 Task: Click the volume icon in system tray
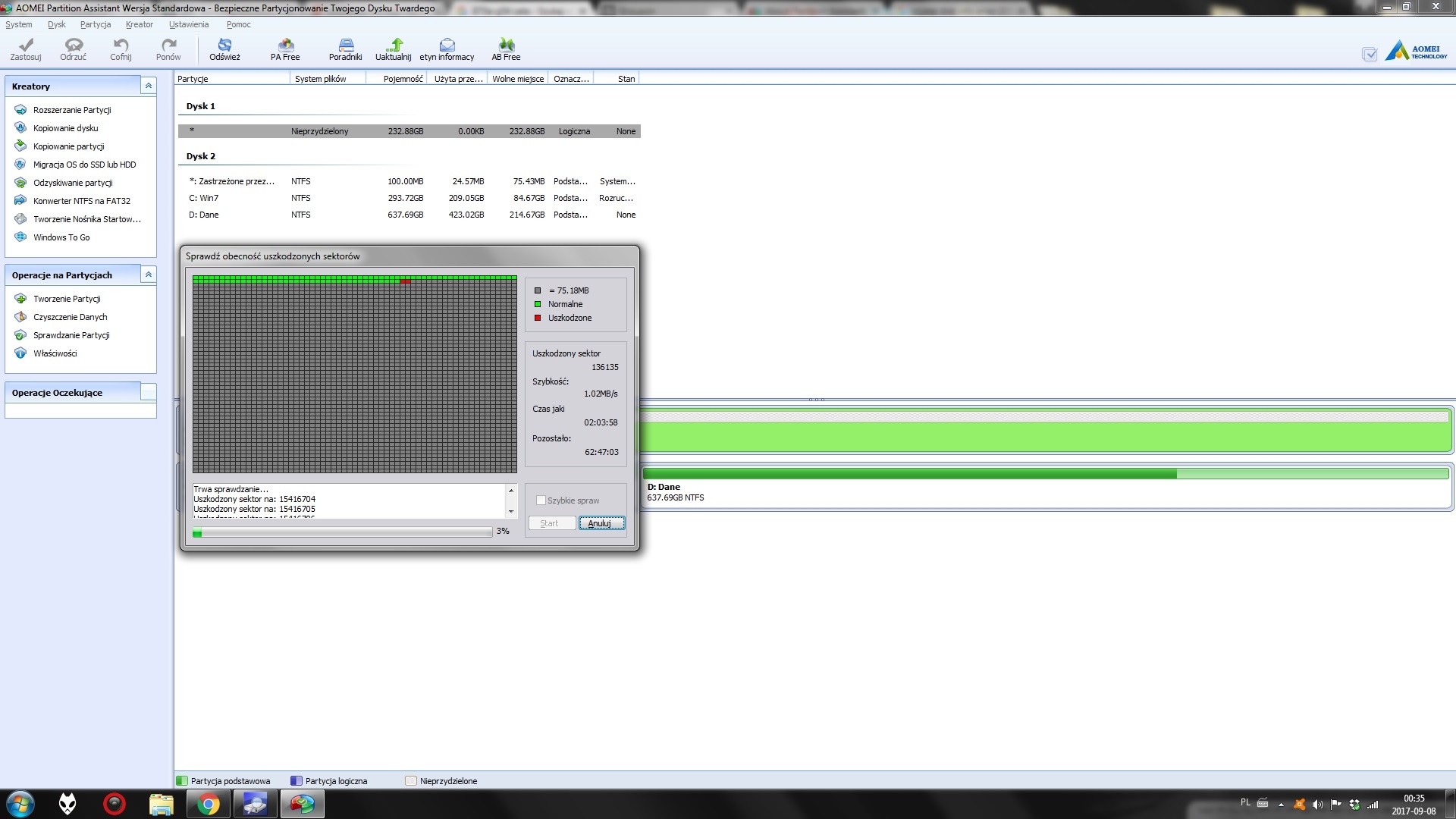pyautogui.click(x=1318, y=805)
